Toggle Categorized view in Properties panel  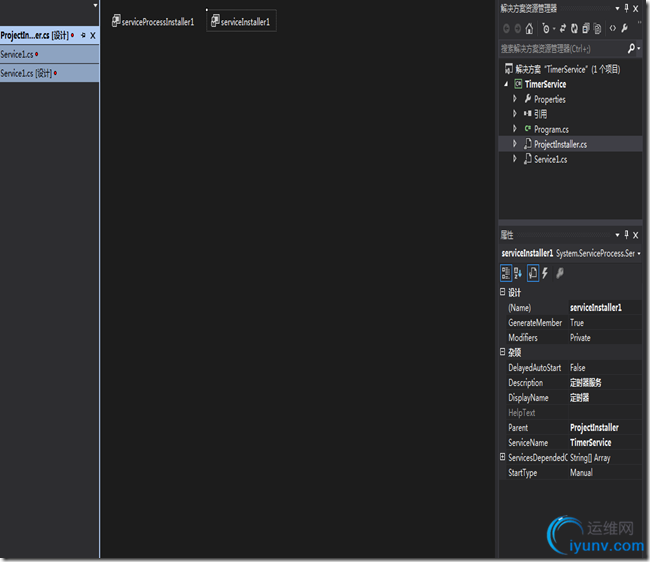[506, 273]
